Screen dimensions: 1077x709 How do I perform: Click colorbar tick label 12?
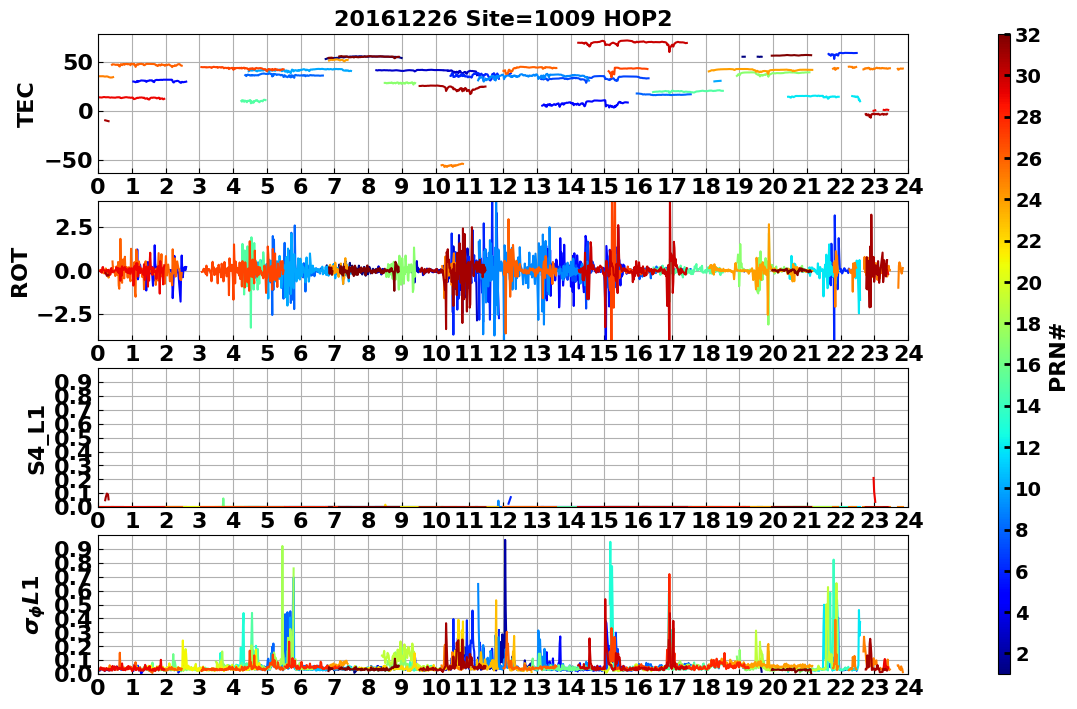coord(1028,447)
